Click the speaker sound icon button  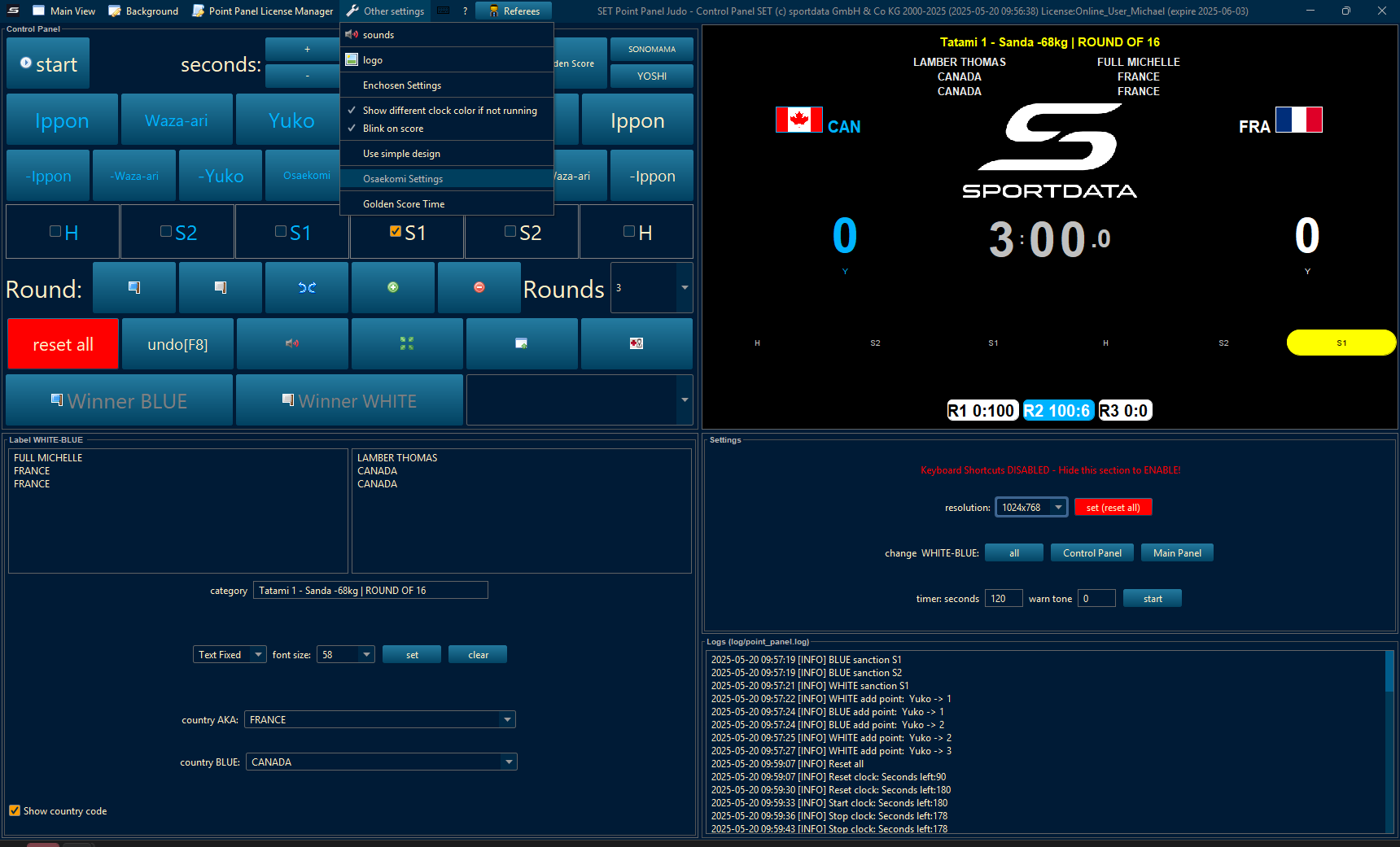pos(292,344)
